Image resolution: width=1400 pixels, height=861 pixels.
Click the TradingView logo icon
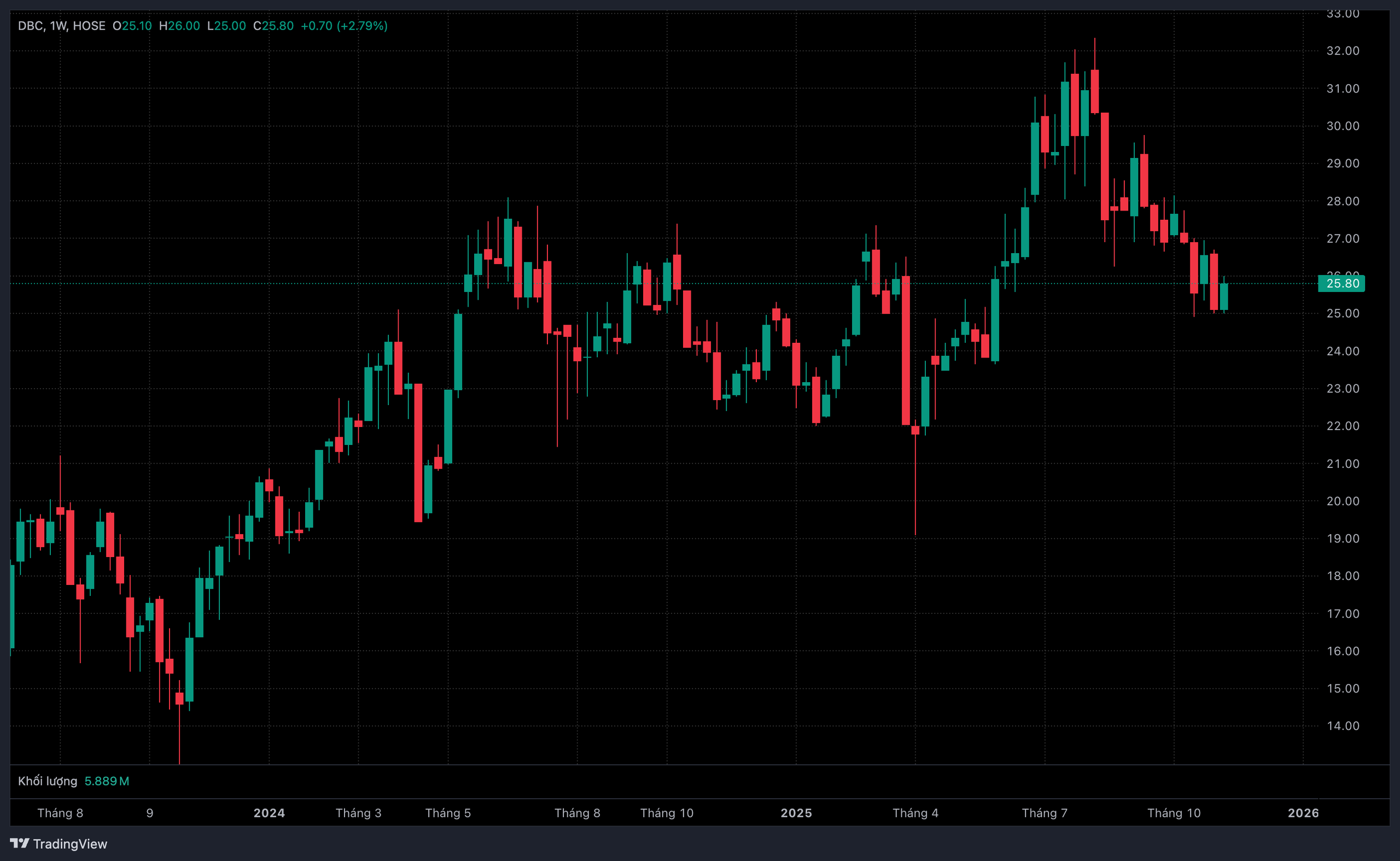click(x=19, y=843)
